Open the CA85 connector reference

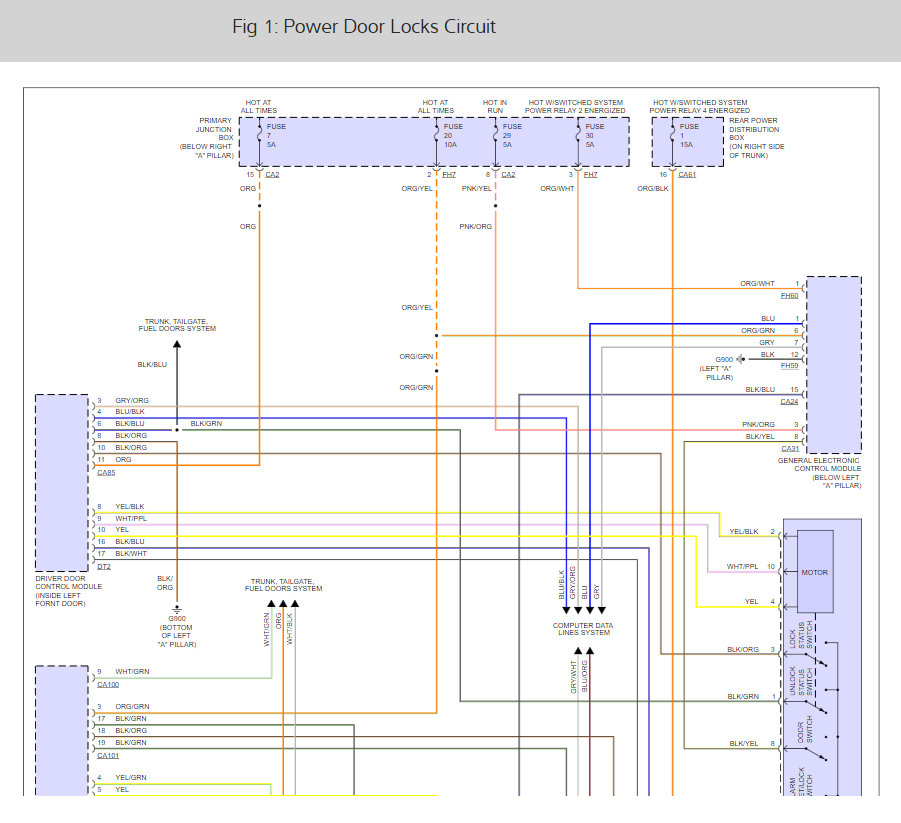pos(105,471)
